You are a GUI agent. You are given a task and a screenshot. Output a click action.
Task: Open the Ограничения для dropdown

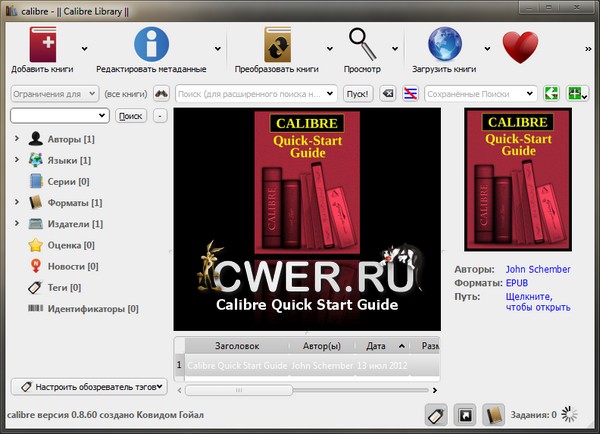point(54,94)
